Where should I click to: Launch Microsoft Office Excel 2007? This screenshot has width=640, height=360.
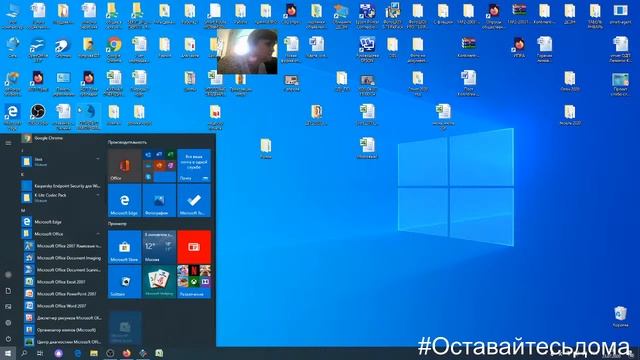[62, 282]
